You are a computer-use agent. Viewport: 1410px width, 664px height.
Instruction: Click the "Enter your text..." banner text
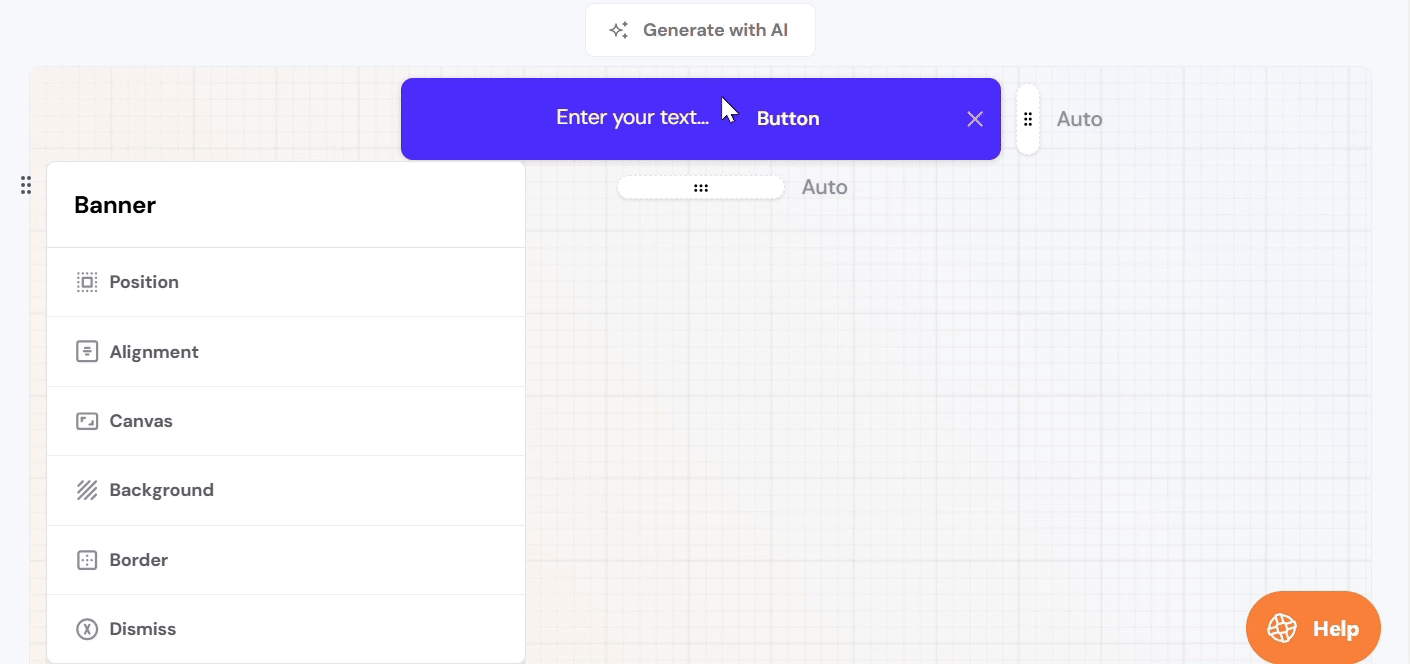[x=632, y=117]
